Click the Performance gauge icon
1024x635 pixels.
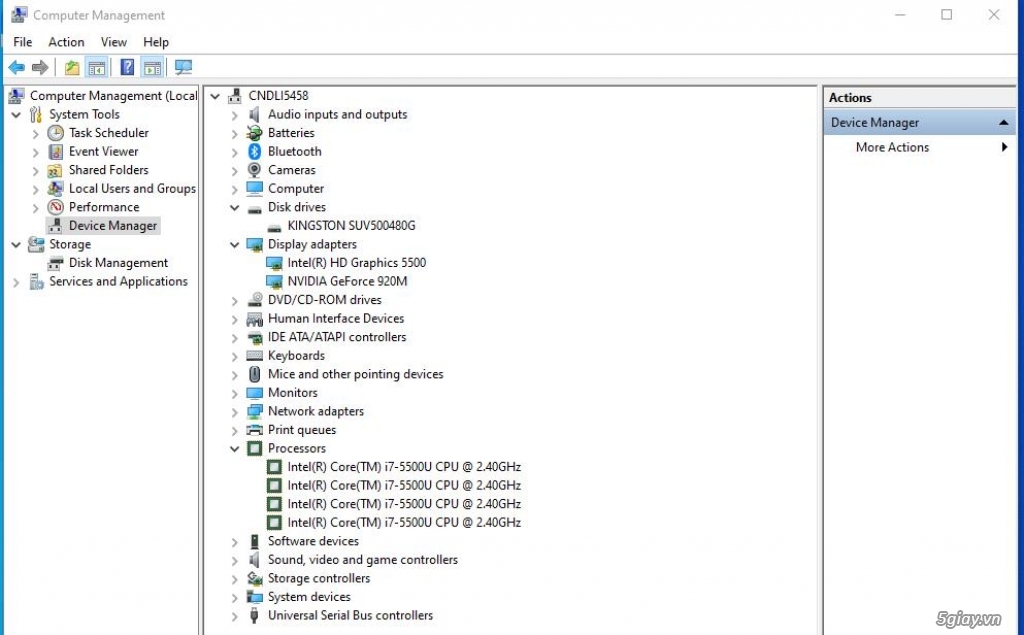pos(56,207)
